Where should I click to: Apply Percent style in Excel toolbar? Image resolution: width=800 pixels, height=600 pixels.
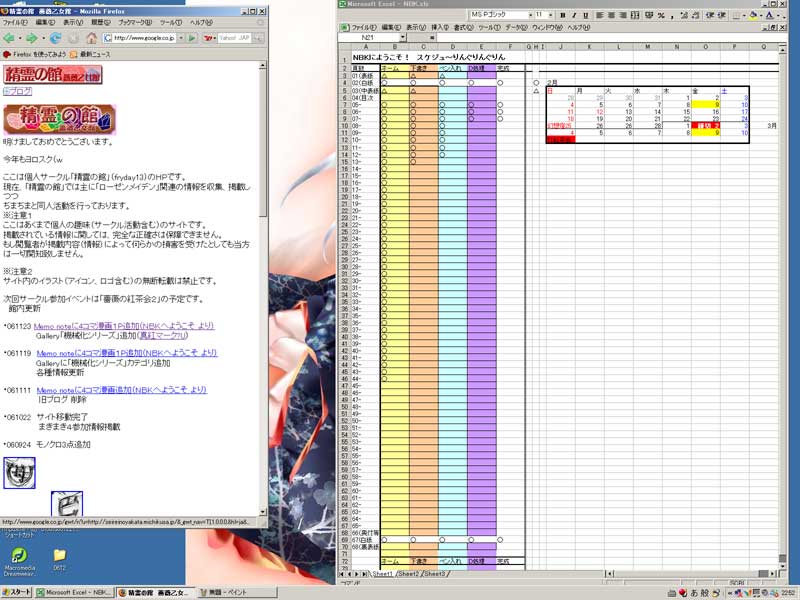tap(661, 15)
